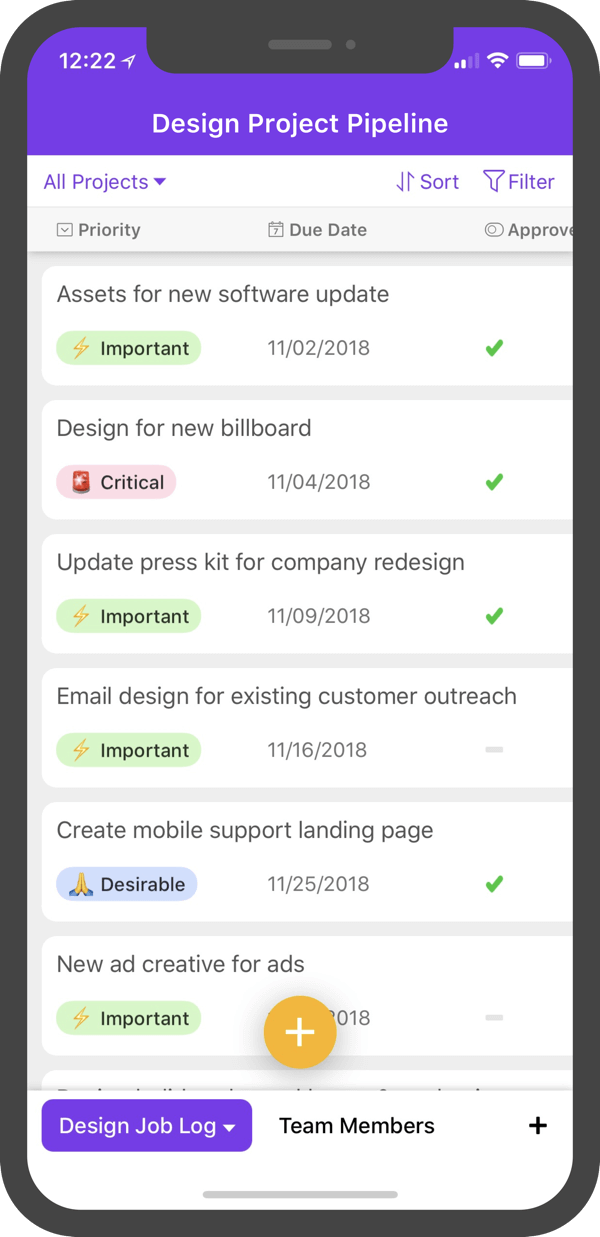Add a new table with plus icon
Viewport: 600px width, 1237px height.
537,1126
